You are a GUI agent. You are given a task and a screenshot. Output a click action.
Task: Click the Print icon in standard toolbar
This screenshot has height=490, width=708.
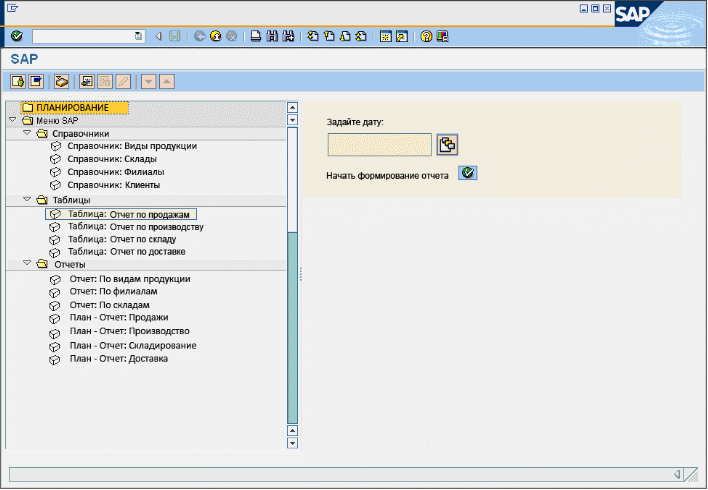pyautogui.click(x=256, y=36)
